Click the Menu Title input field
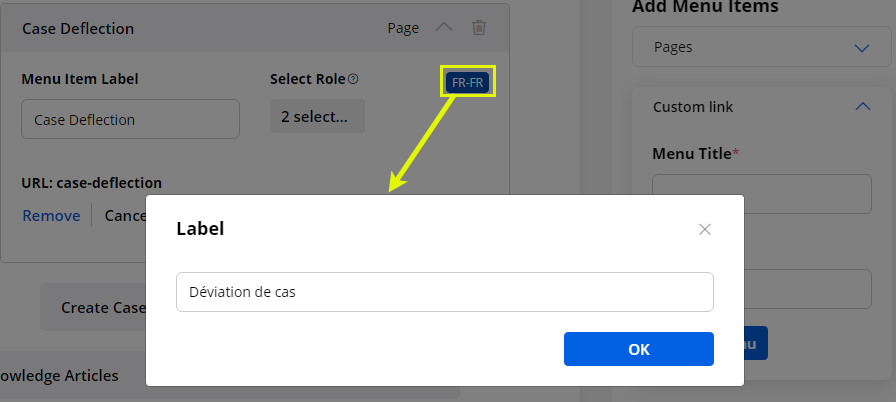This screenshot has height=402, width=896. coord(761,194)
